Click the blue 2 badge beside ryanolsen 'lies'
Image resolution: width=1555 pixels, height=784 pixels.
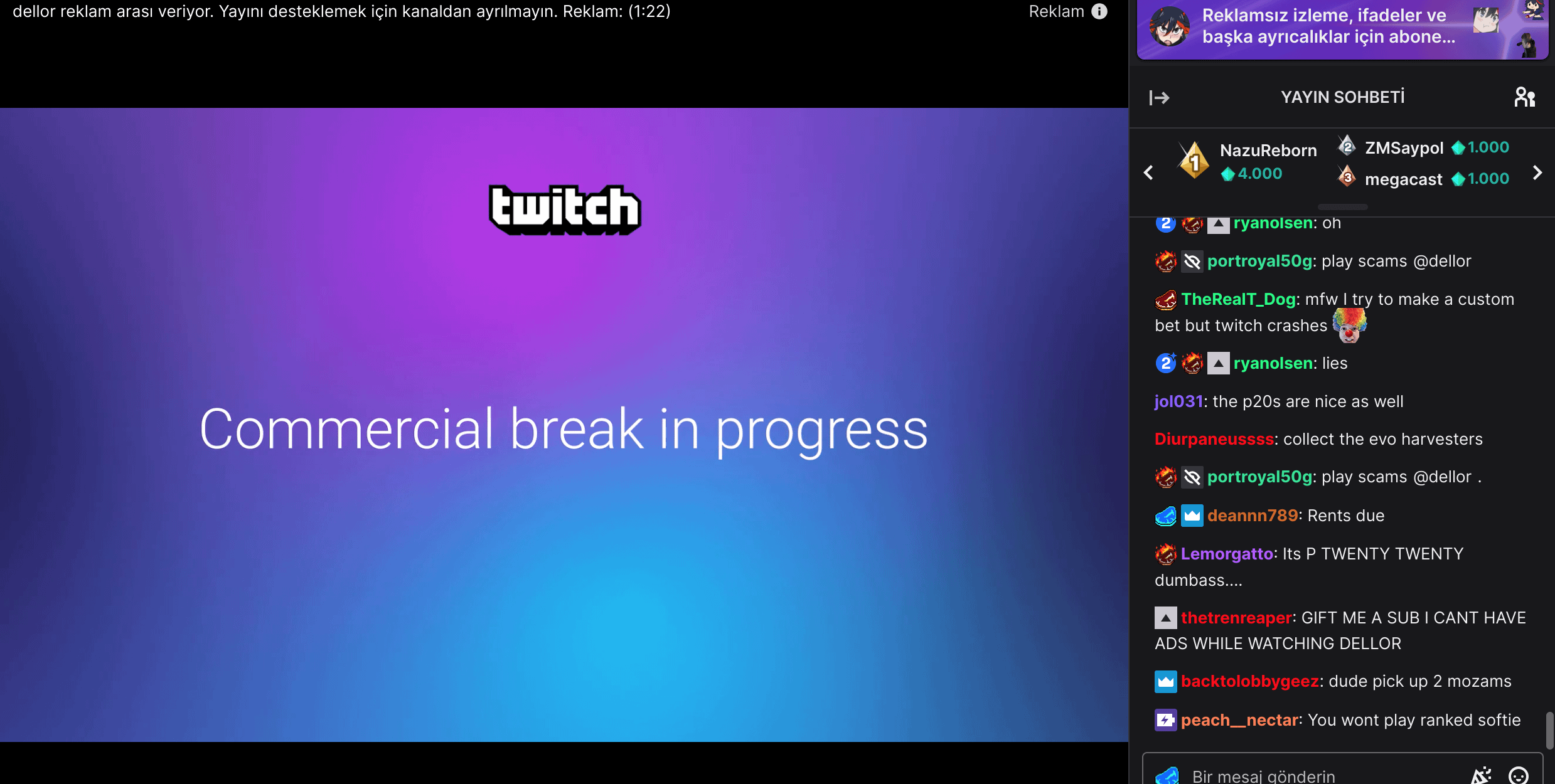point(1166,363)
